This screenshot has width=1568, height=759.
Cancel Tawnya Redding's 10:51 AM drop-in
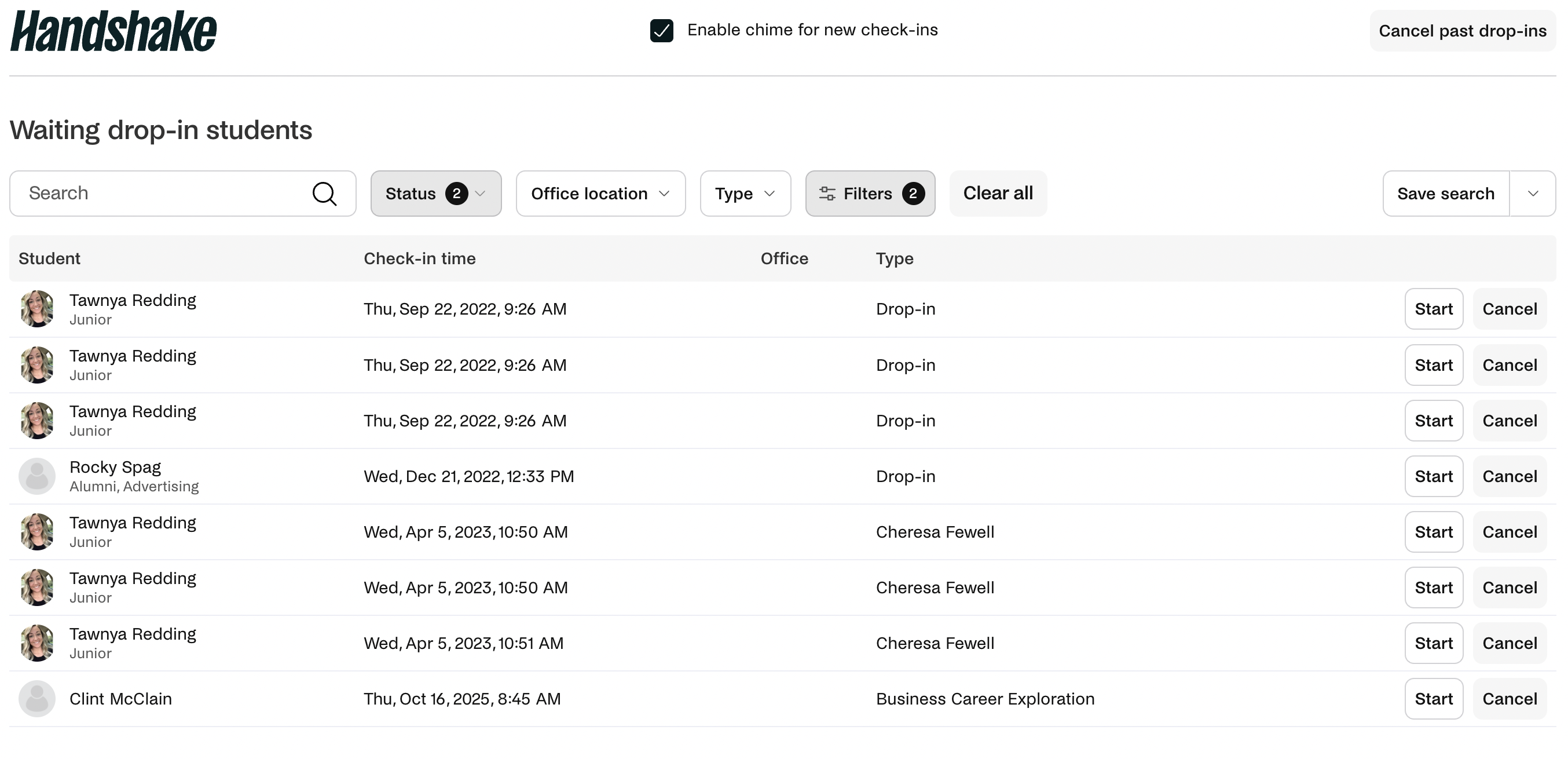1510,643
